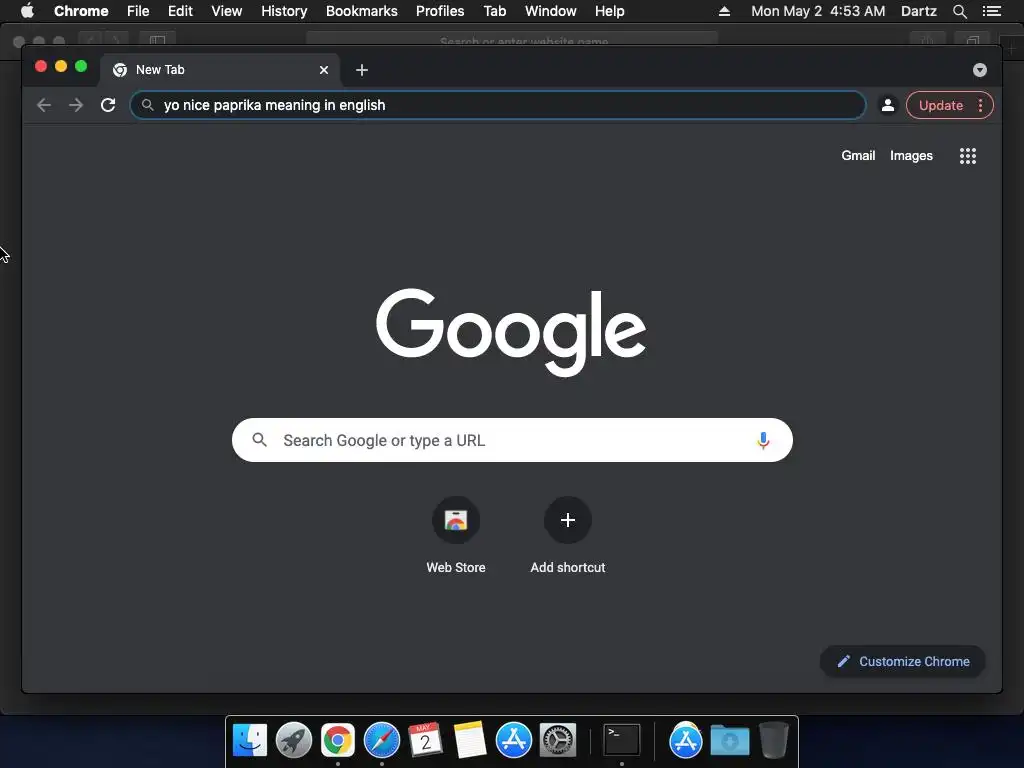The width and height of the screenshot is (1024, 768).
Task: Start voice search with the microphone icon
Action: (763, 441)
